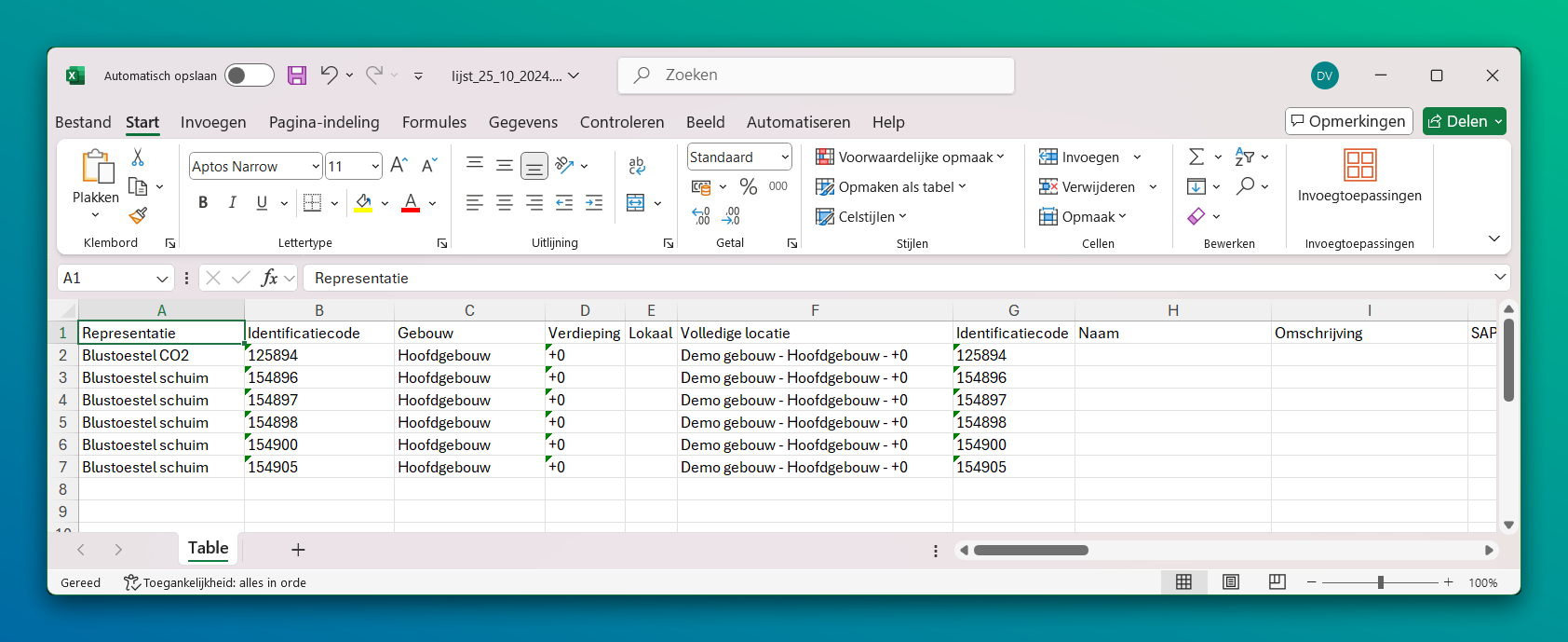1568x642 pixels.
Task: Click the Zoeken search field
Action: (x=816, y=75)
